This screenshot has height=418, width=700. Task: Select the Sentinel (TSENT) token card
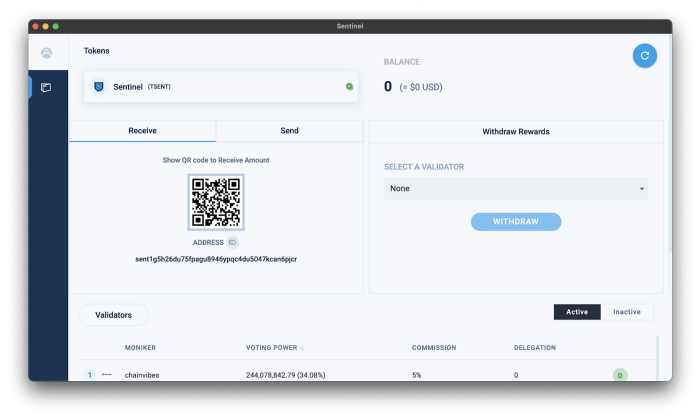(x=221, y=87)
